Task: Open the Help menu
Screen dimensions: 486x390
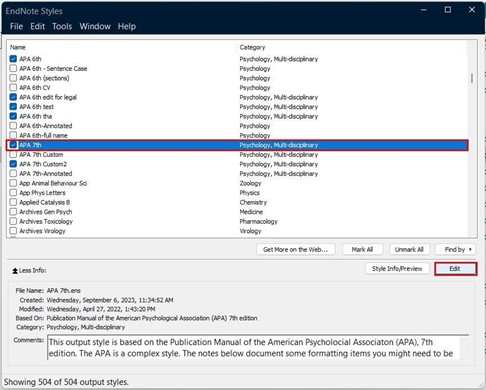Action: 127,26
